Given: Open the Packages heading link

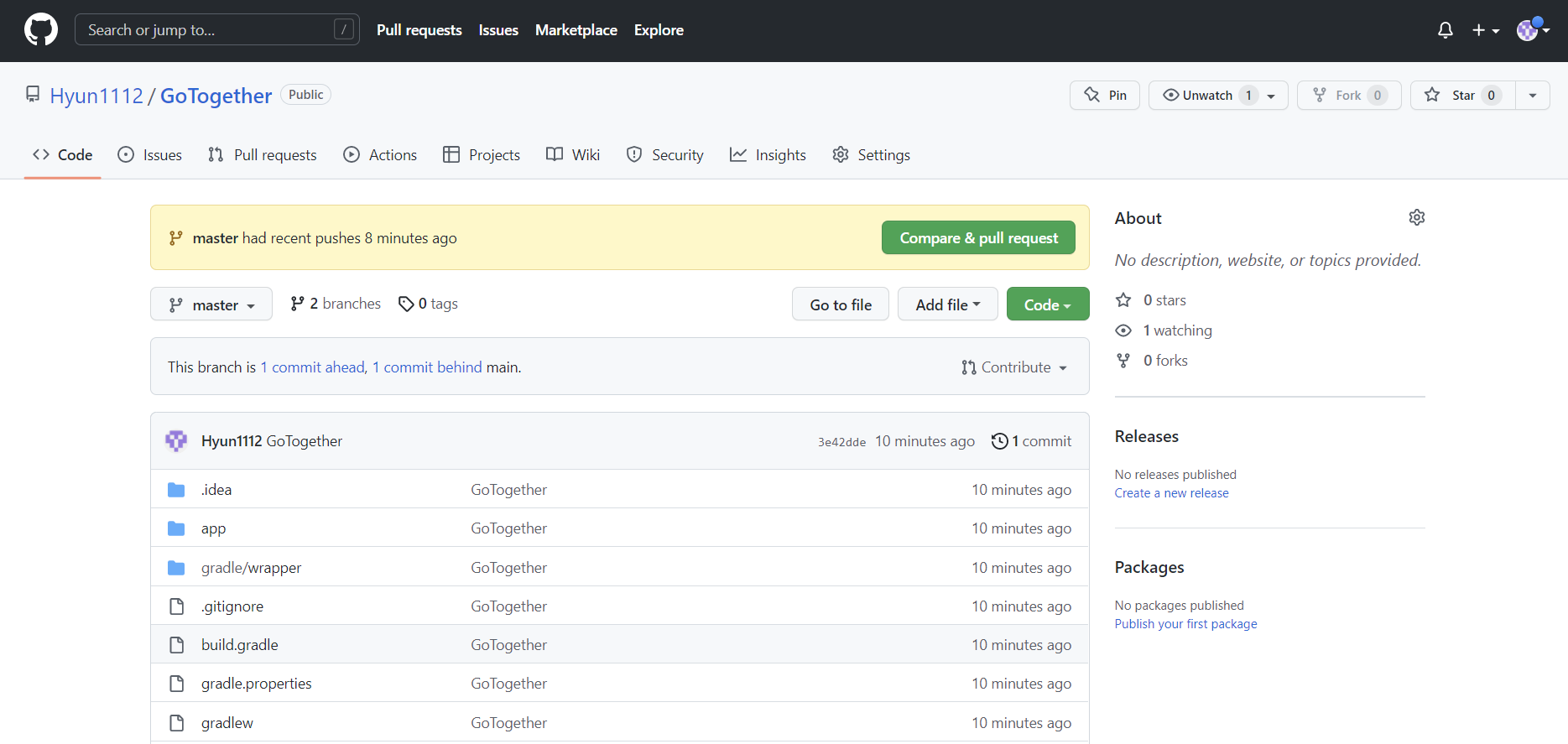Looking at the screenshot, I should [x=1149, y=567].
